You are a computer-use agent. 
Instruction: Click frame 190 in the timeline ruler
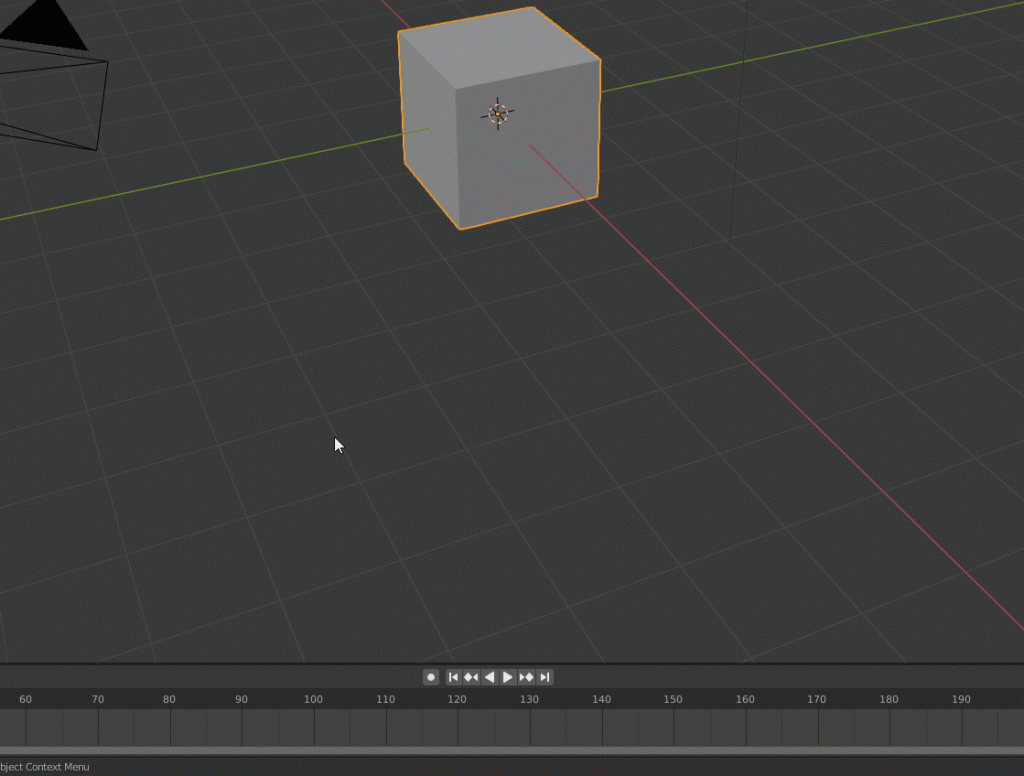[961, 699]
